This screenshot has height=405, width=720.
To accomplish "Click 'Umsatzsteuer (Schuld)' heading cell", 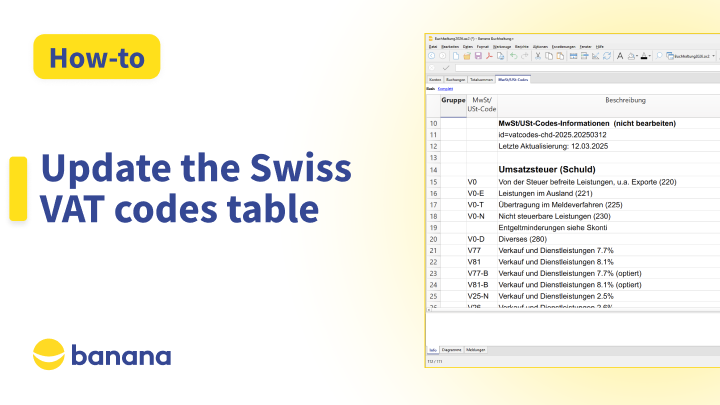I will (608, 169).
